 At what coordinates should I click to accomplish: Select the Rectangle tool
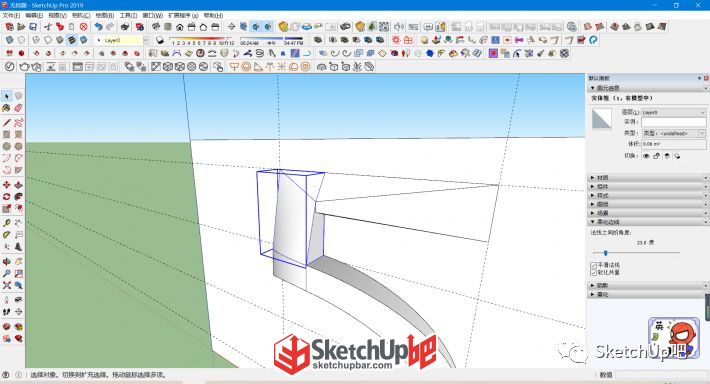6,134
